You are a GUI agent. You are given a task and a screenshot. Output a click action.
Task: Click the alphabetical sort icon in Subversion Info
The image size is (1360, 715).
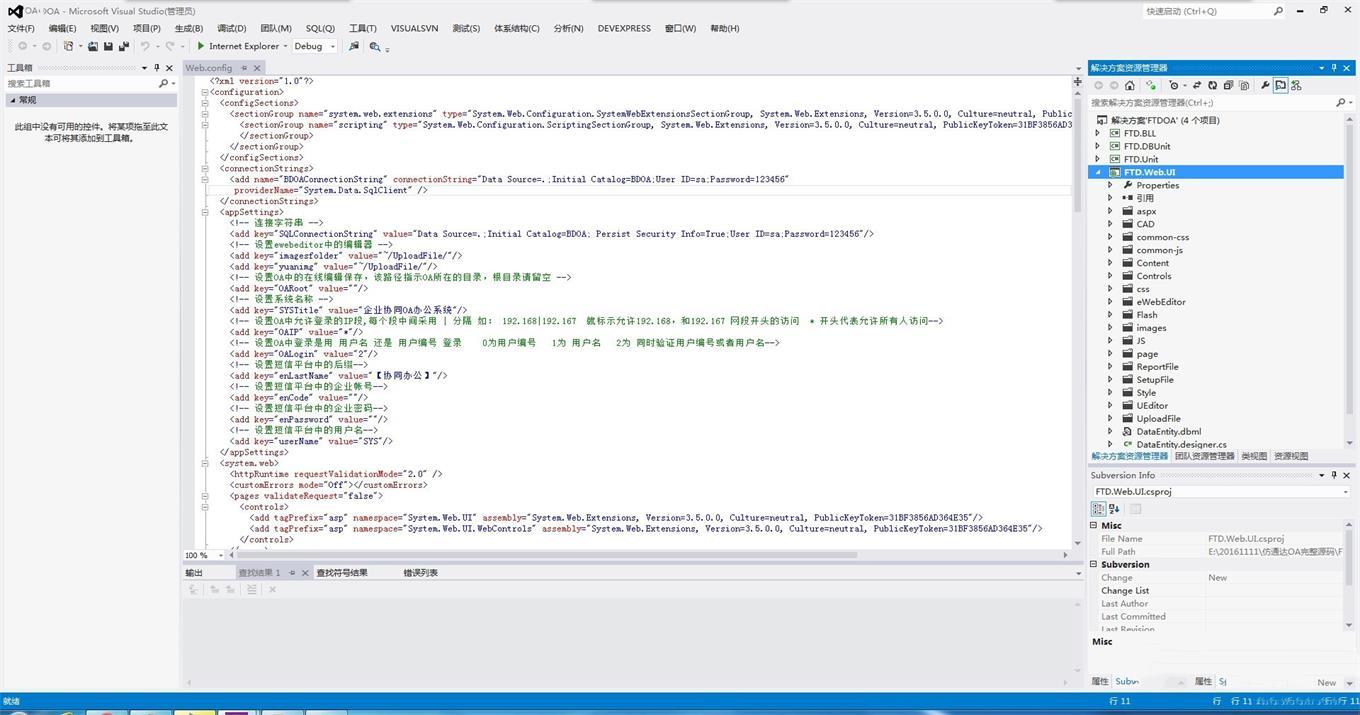1114,509
